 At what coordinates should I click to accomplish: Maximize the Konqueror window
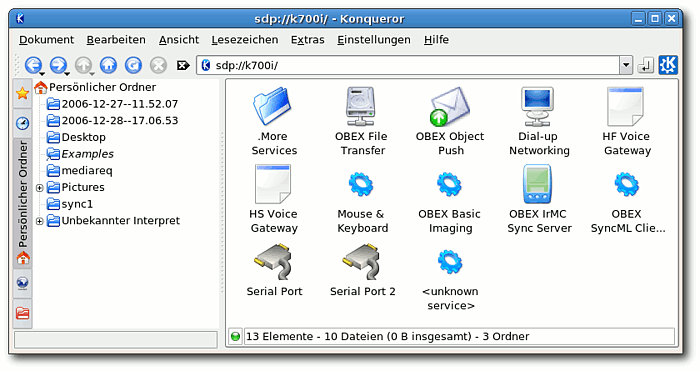tap(655, 19)
